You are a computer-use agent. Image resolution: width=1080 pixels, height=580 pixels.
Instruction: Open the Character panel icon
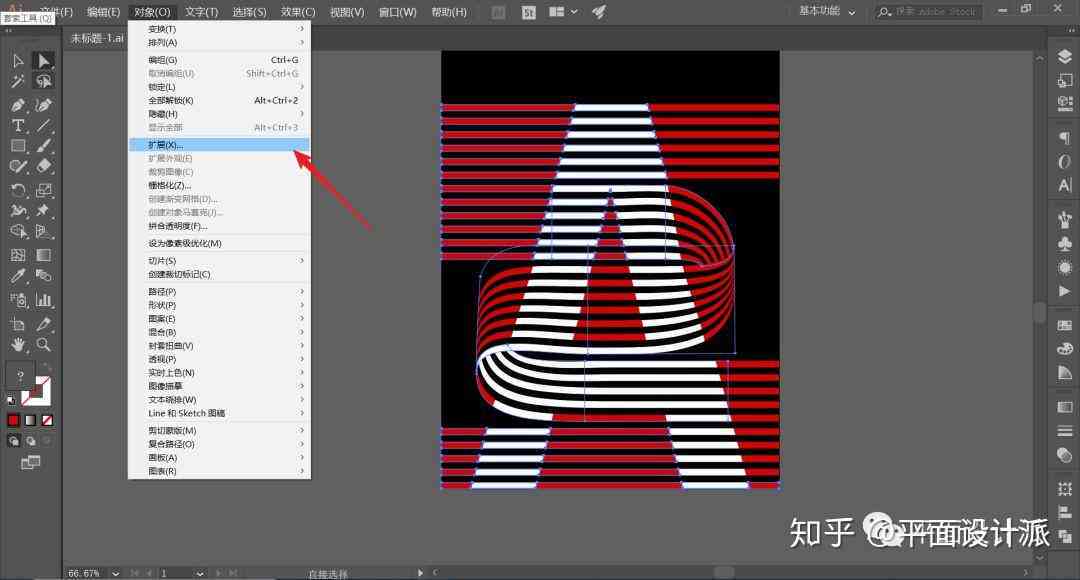pyautogui.click(x=1064, y=185)
